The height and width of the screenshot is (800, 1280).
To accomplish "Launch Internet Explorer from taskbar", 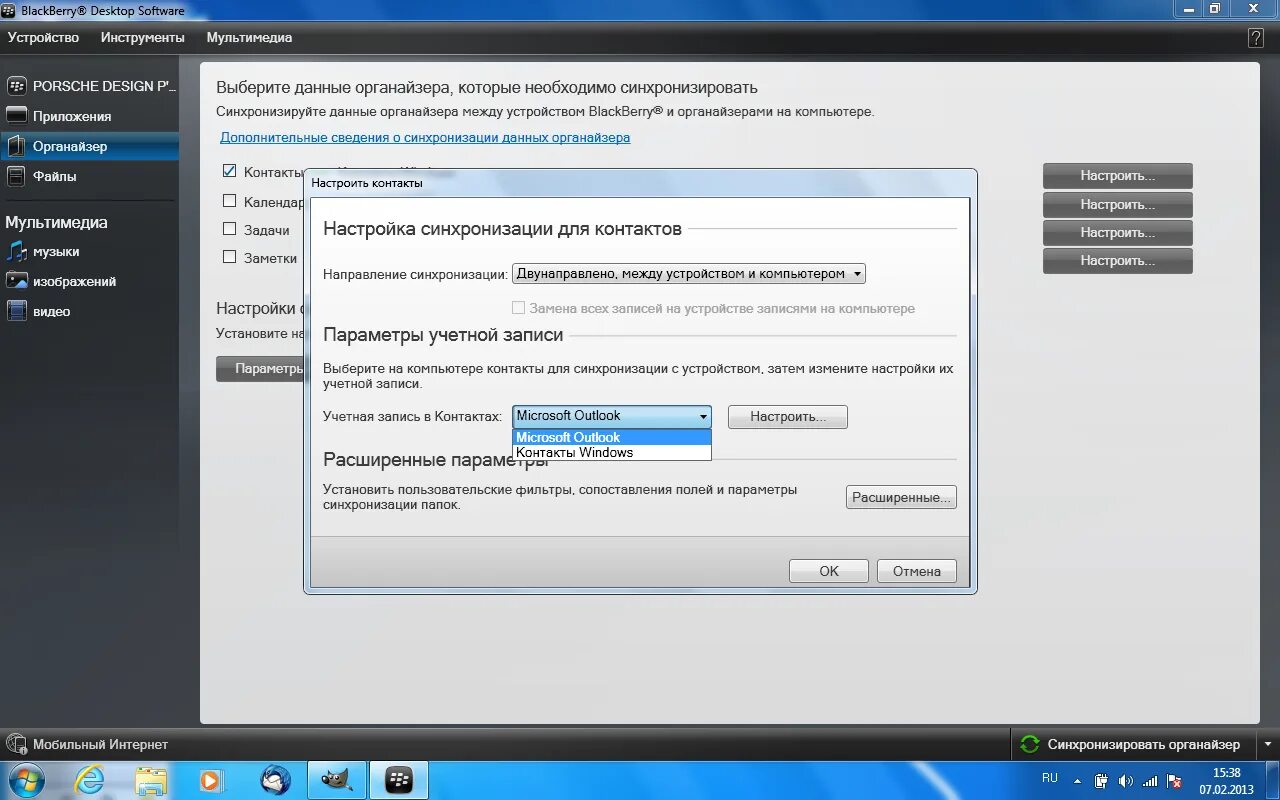I will click(x=90, y=780).
